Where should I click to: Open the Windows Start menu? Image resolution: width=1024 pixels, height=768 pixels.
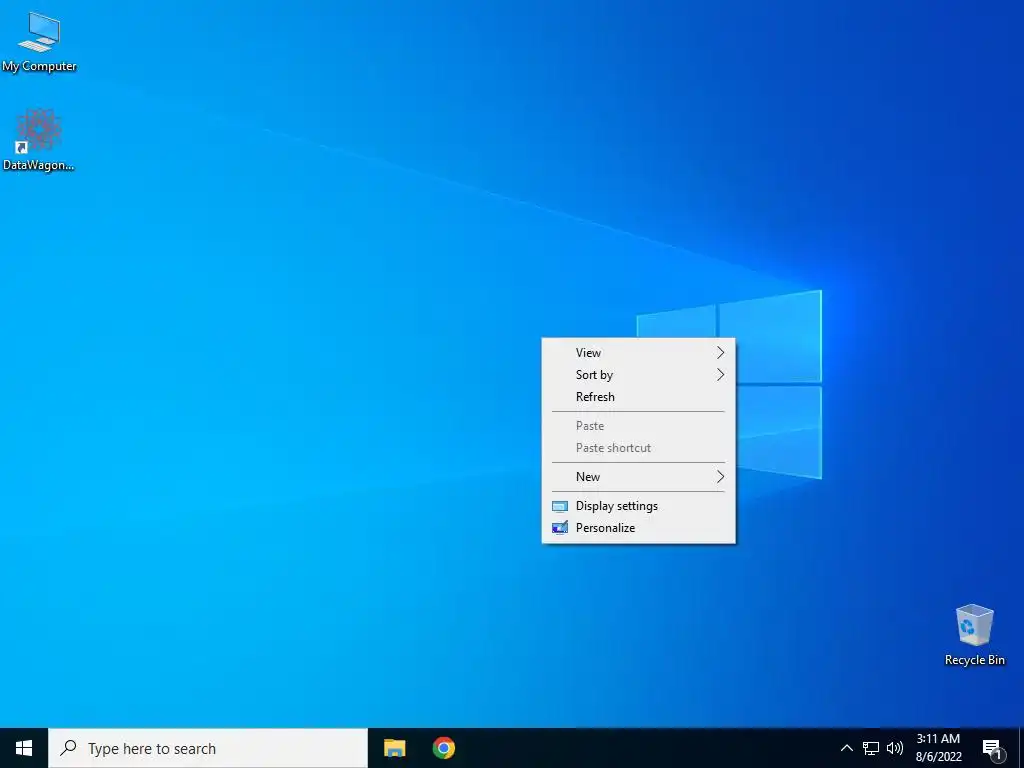(x=24, y=748)
